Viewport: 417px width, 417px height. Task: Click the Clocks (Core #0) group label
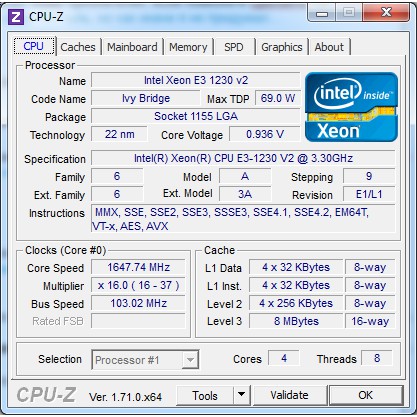(x=66, y=250)
